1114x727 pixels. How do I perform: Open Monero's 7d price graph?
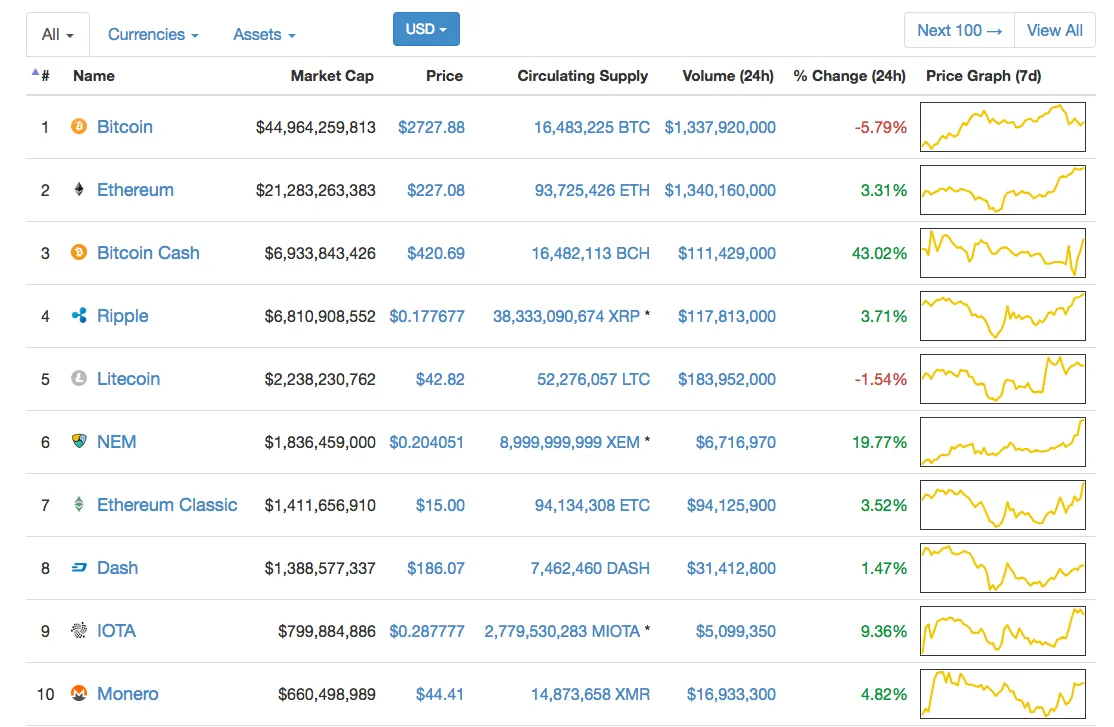[x=1002, y=694]
